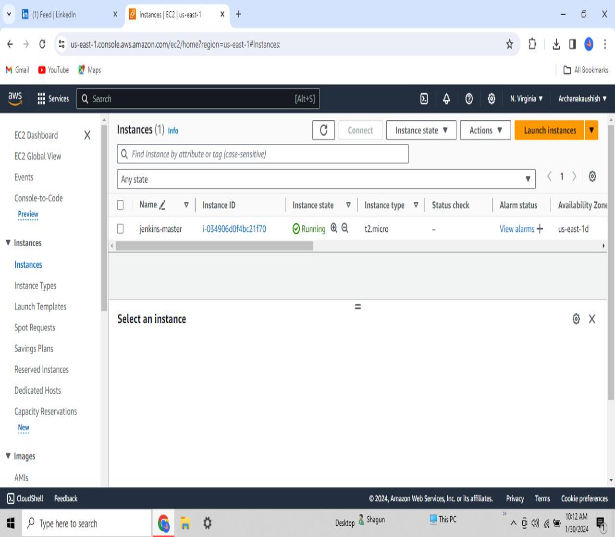This screenshot has width=615, height=537.
Task: Expand the Actions dropdown
Action: [486, 130]
